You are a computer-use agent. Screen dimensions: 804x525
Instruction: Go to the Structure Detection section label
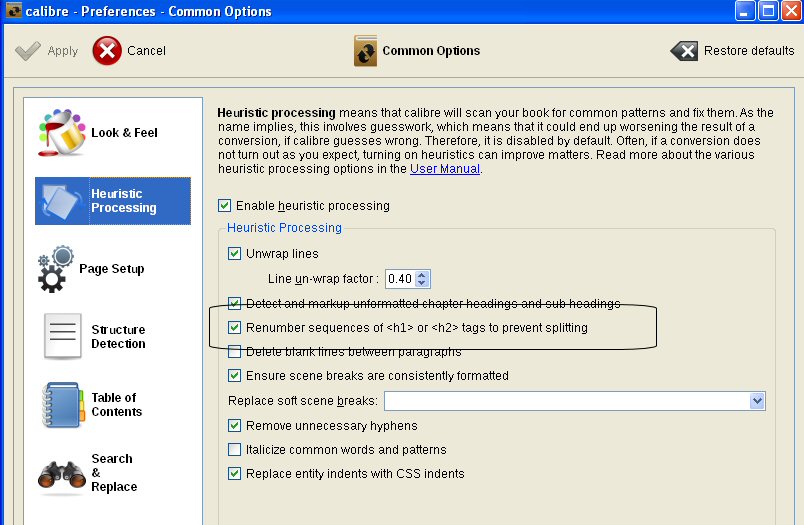pyautogui.click(x=118, y=337)
